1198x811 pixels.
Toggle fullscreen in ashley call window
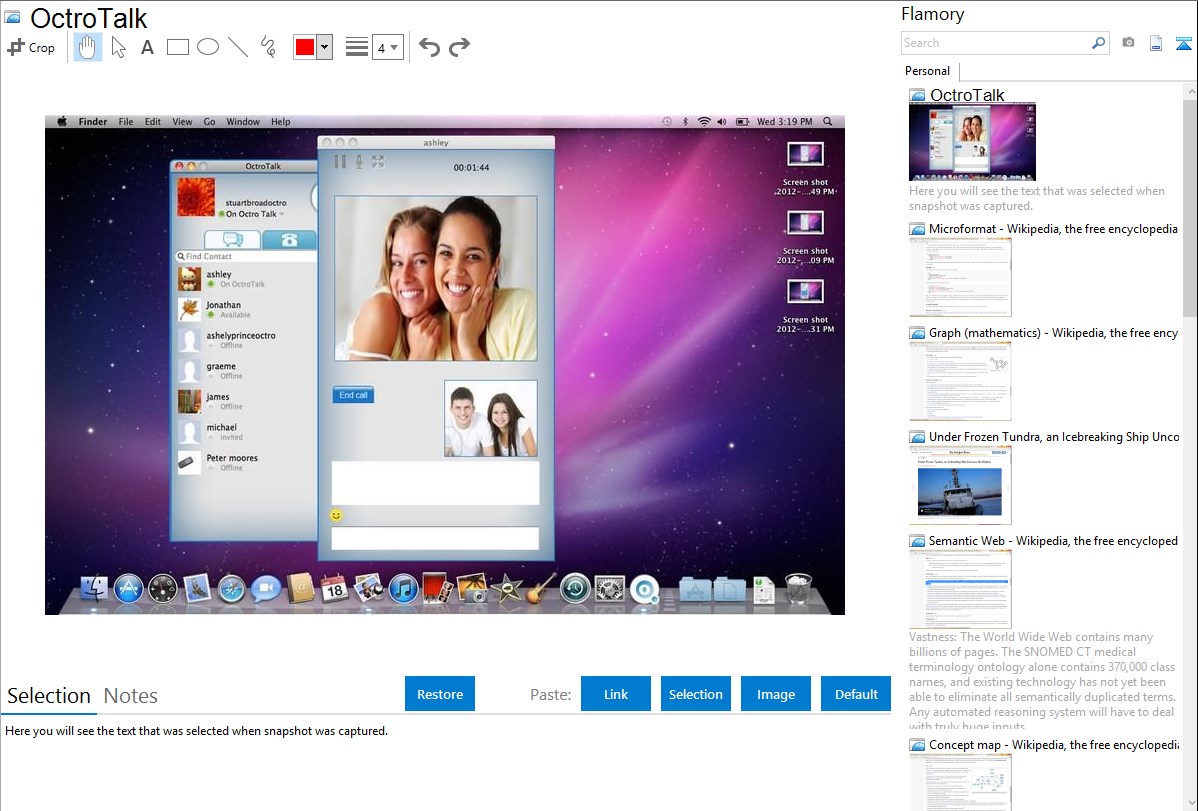(378, 161)
